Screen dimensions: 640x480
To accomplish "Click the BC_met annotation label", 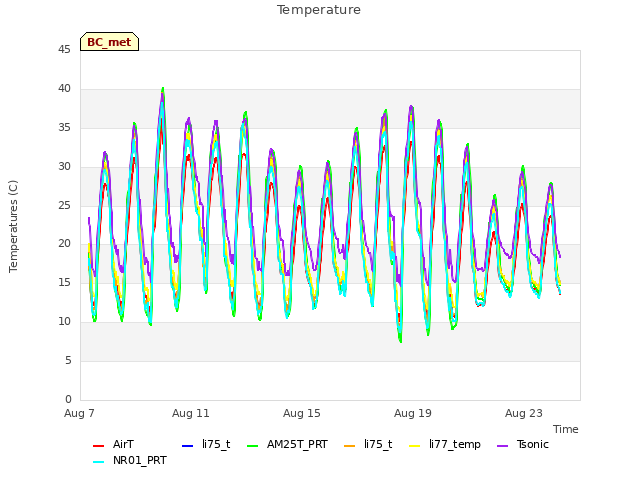I will [109, 42].
